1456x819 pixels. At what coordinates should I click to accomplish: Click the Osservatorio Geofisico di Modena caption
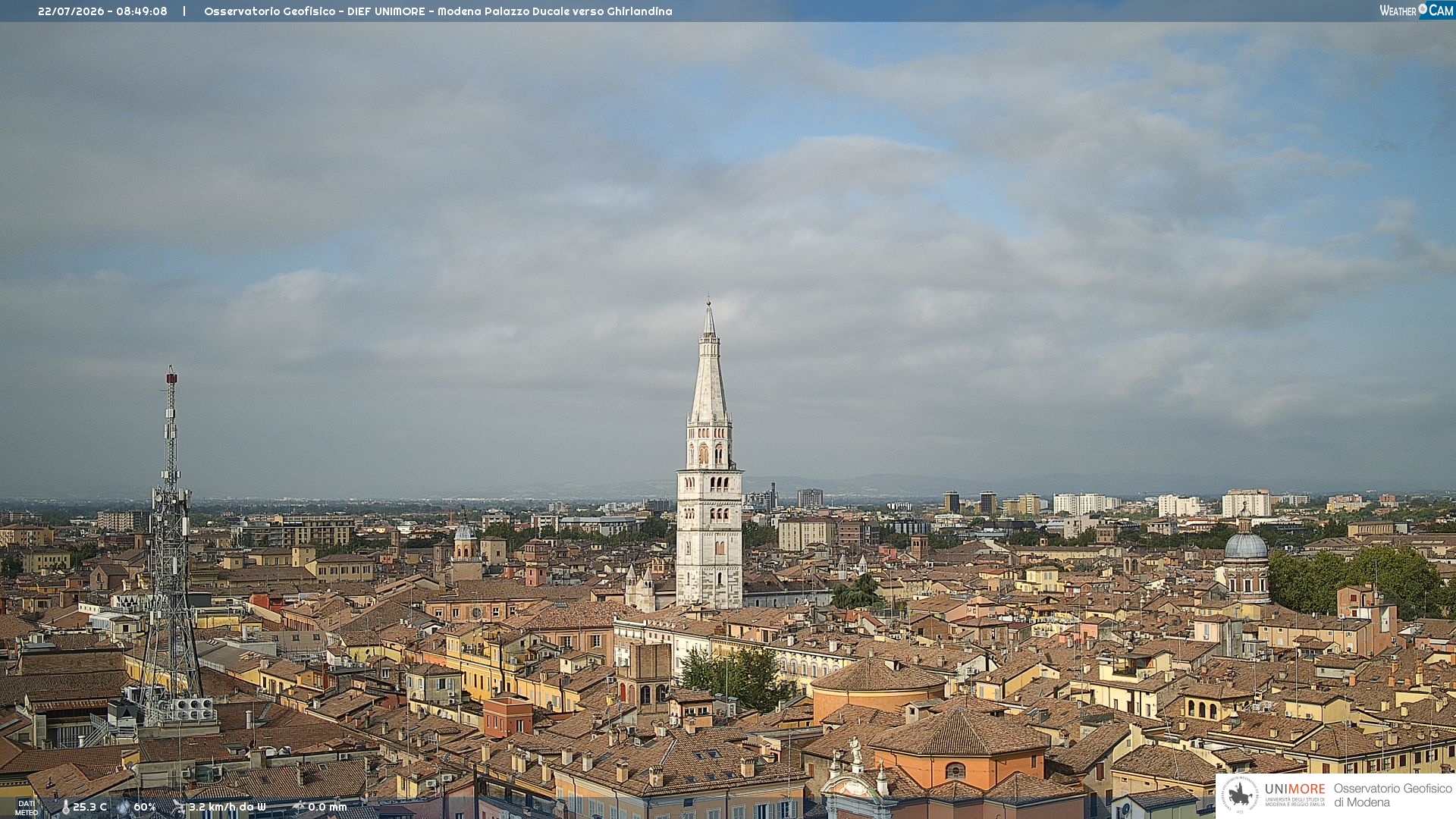(x=1392, y=795)
